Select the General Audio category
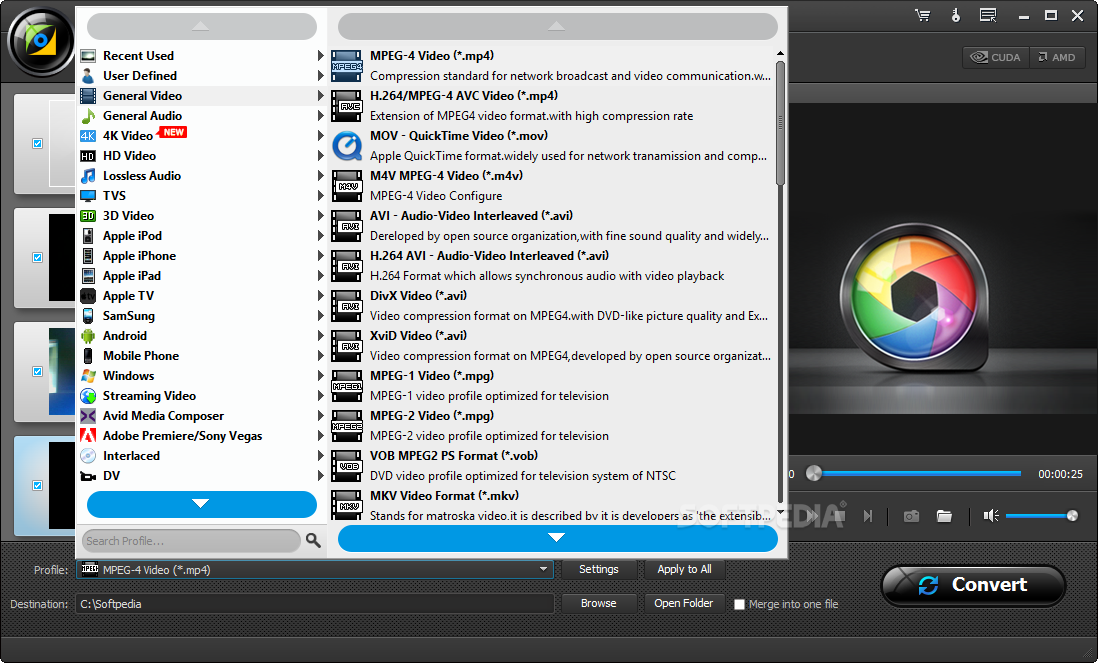The image size is (1098, 663). tap(201, 116)
